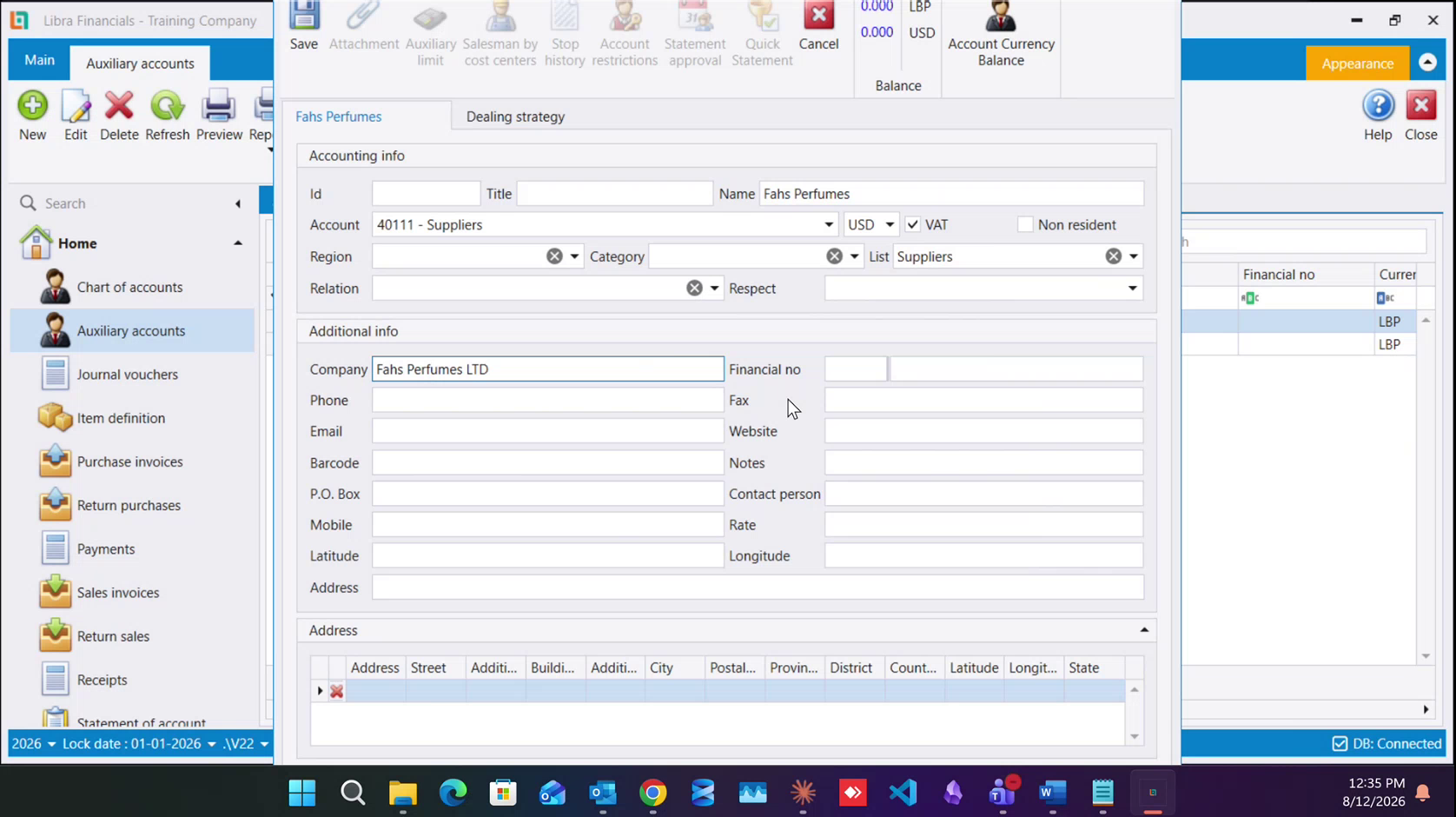The image size is (1456, 817).
Task: Delete the address grid row
Action: [336, 692]
